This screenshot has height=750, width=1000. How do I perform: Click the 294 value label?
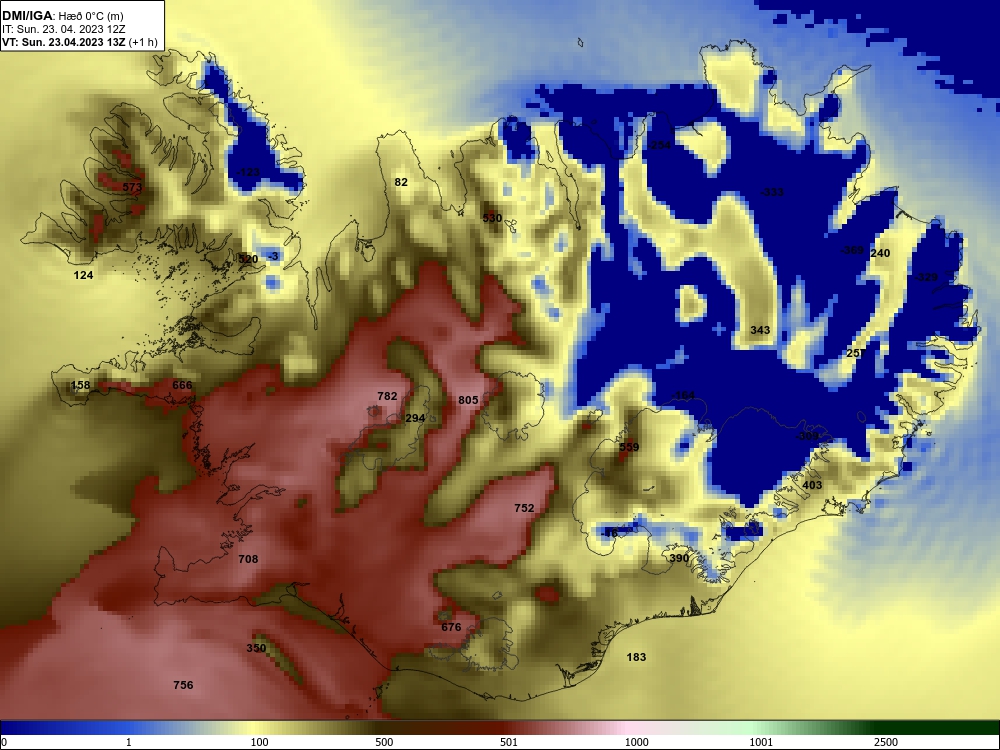click(415, 418)
